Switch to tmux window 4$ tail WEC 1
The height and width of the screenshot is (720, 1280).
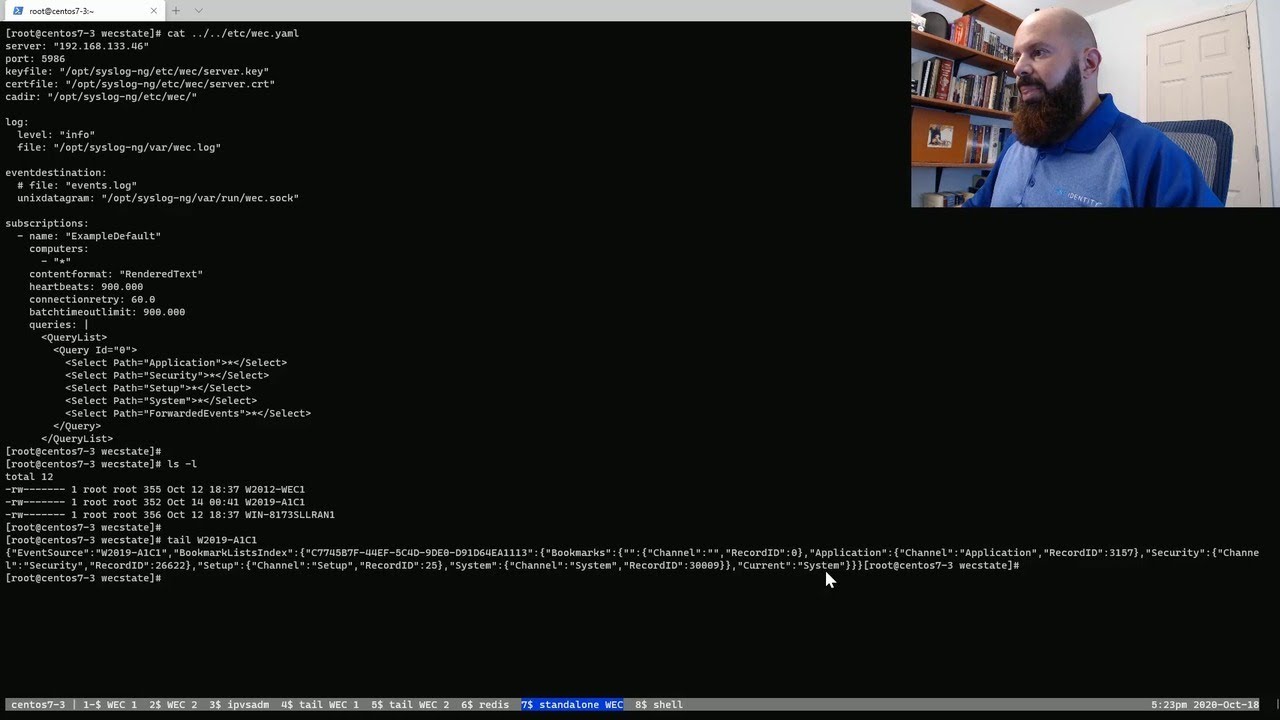[x=320, y=705]
